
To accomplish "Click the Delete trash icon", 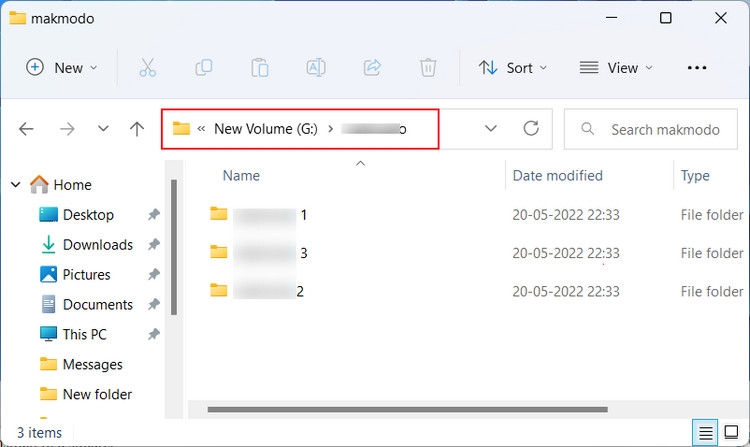I will (428, 68).
